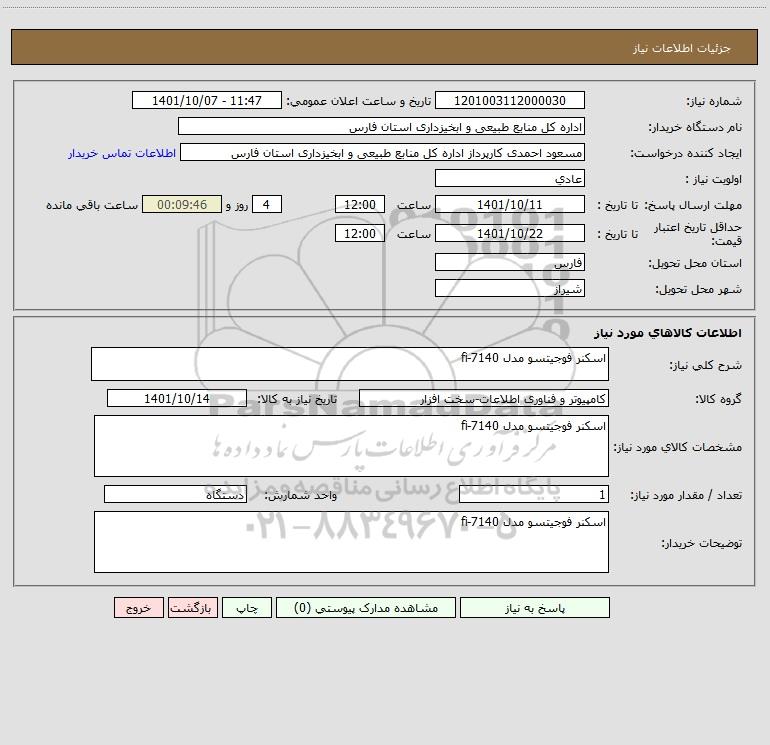Click the label شماره نیاز:

[x=714, y=101]
